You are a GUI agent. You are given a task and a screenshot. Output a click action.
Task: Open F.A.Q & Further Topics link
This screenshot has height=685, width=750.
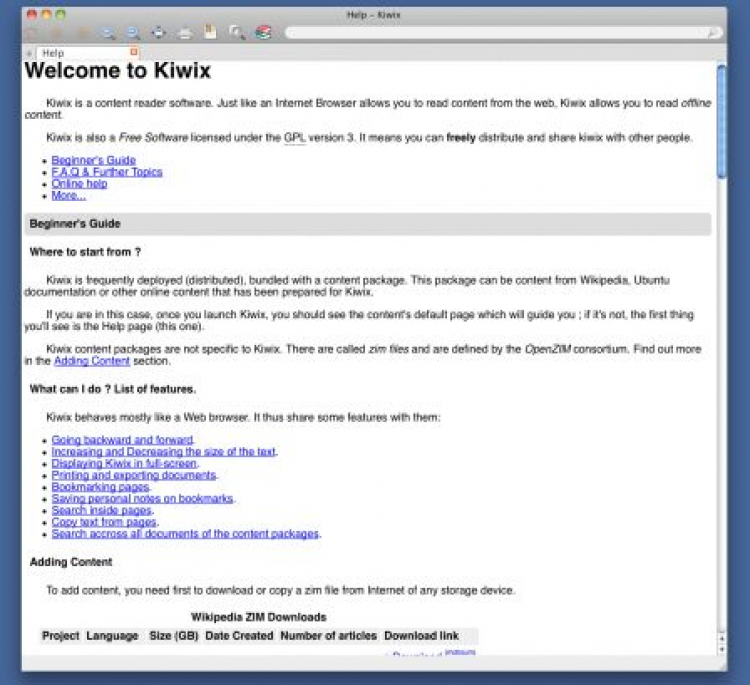[x=107, y=172]
